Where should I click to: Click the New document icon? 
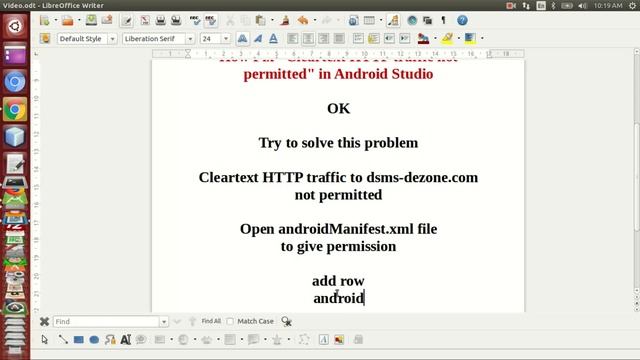44,20
